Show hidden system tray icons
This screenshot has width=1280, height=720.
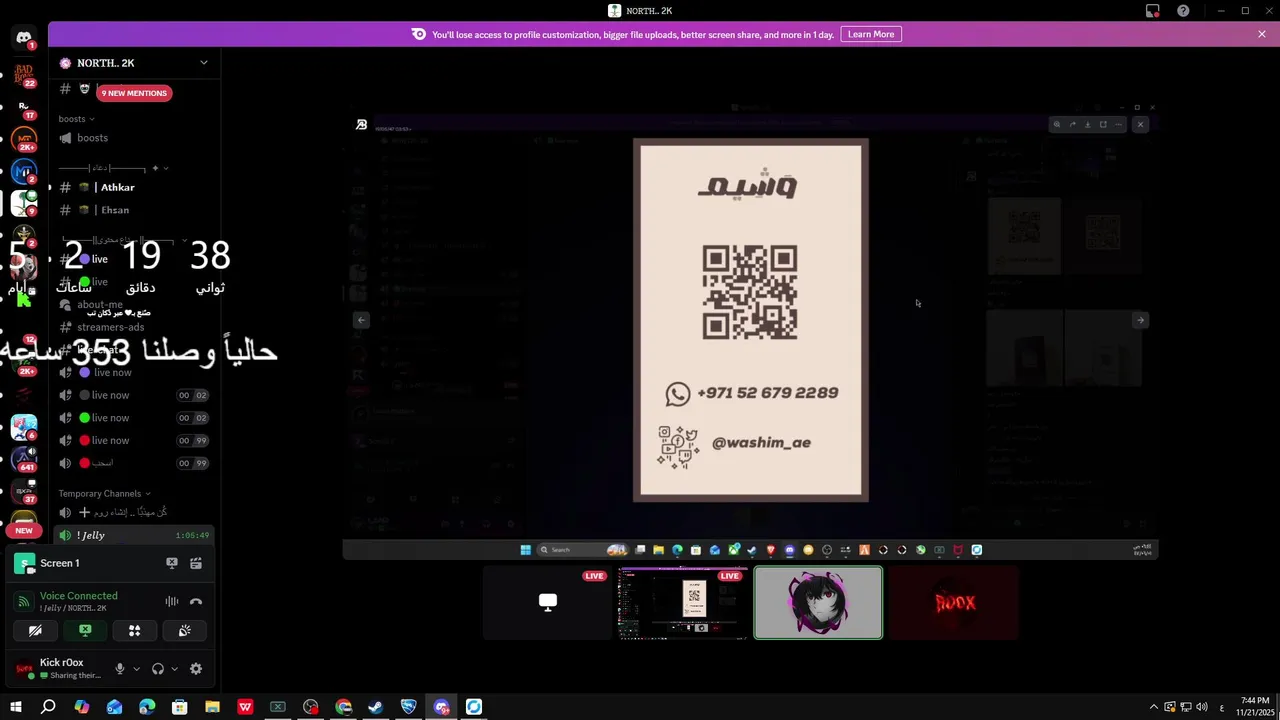tap(1153, 707)
